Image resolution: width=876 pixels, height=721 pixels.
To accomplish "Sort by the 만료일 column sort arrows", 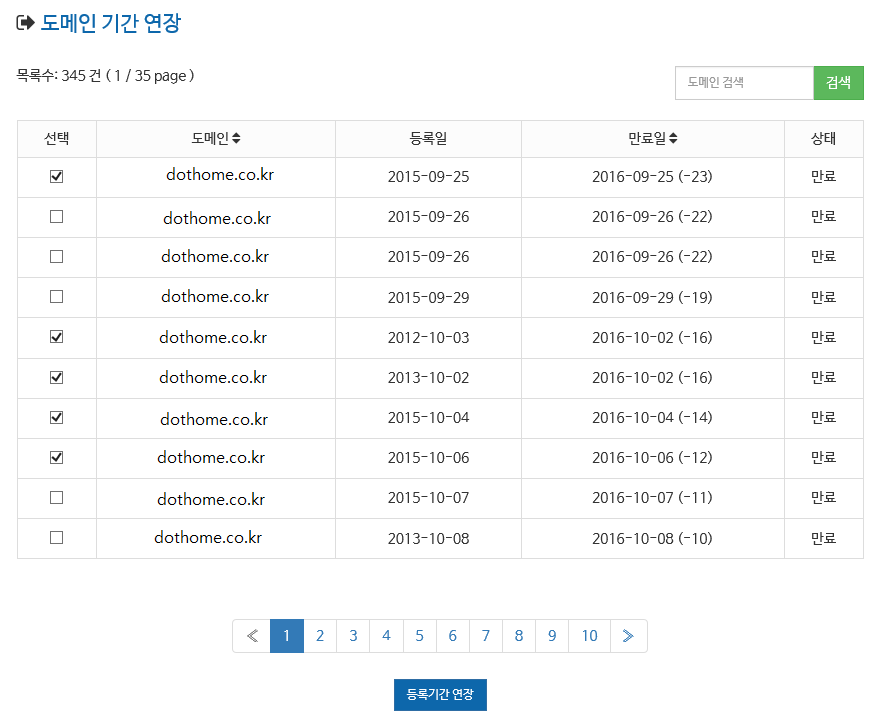I will pyautogui.click(x=673, y=138).
